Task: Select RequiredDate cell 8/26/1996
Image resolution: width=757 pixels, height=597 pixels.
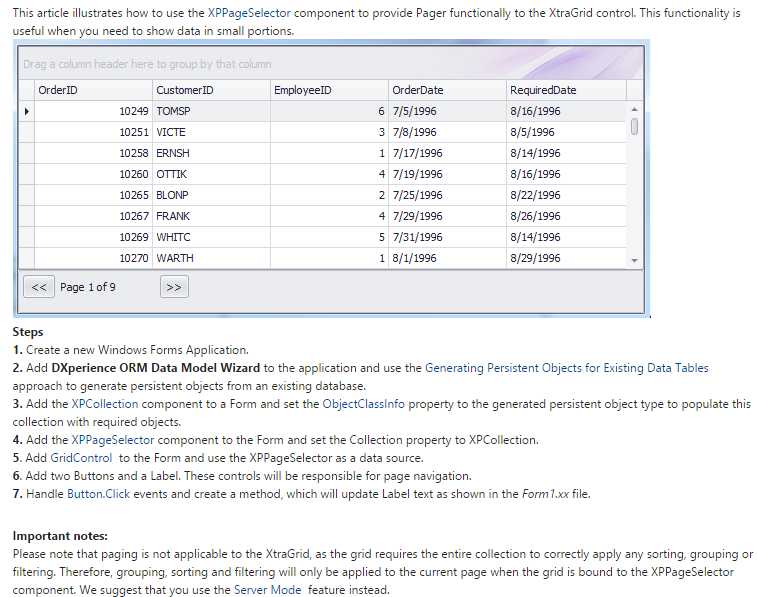Action: pos(566,216)
